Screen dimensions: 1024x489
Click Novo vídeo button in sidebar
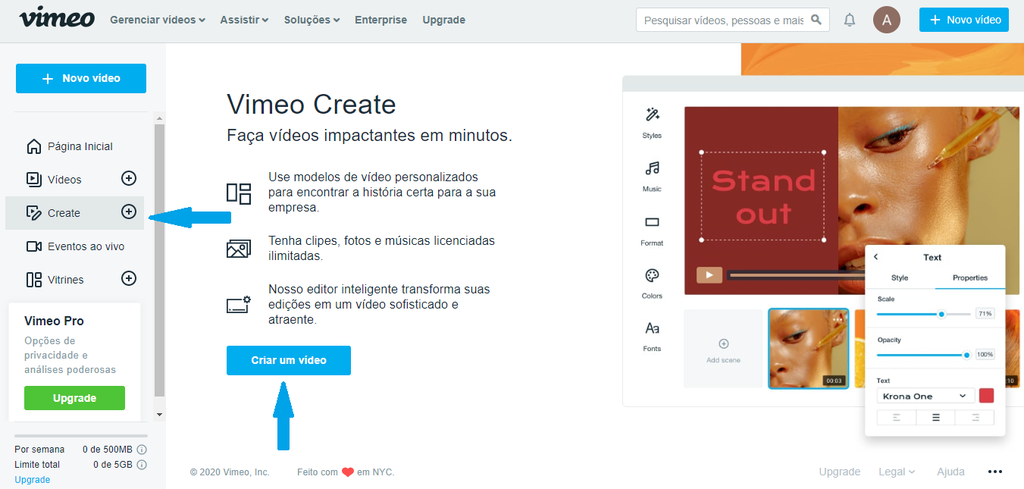coord(81,78)
